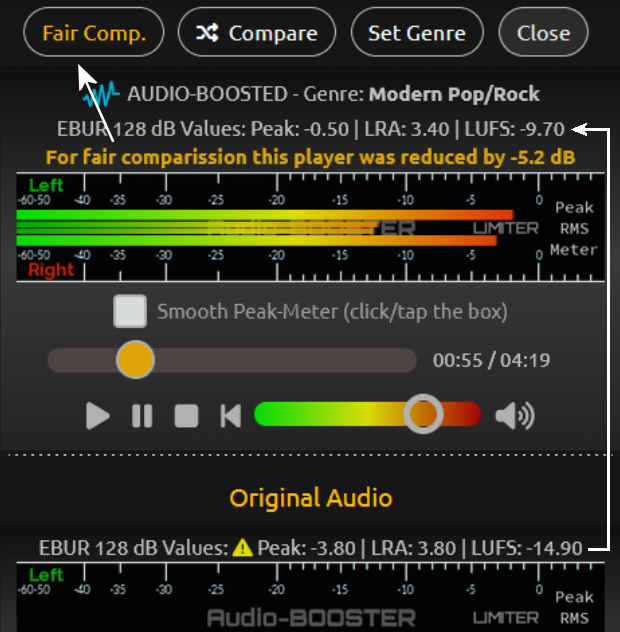The height and width of the screenshot is (632, 620).
Task: Click the Fair Comp. button
Action: point(94,32)
